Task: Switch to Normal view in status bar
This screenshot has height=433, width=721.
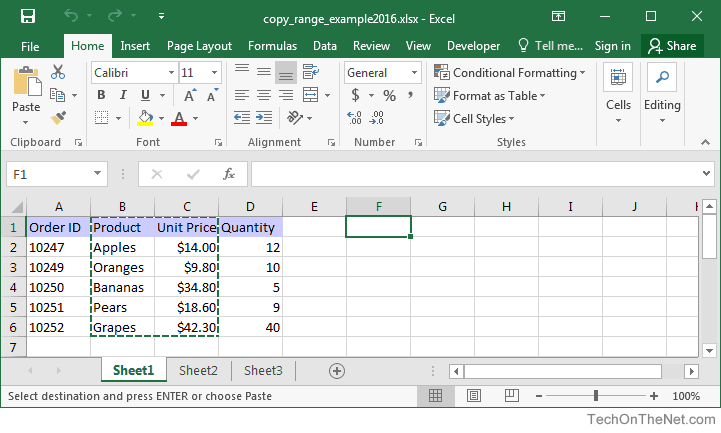Action: click(435, 396)
